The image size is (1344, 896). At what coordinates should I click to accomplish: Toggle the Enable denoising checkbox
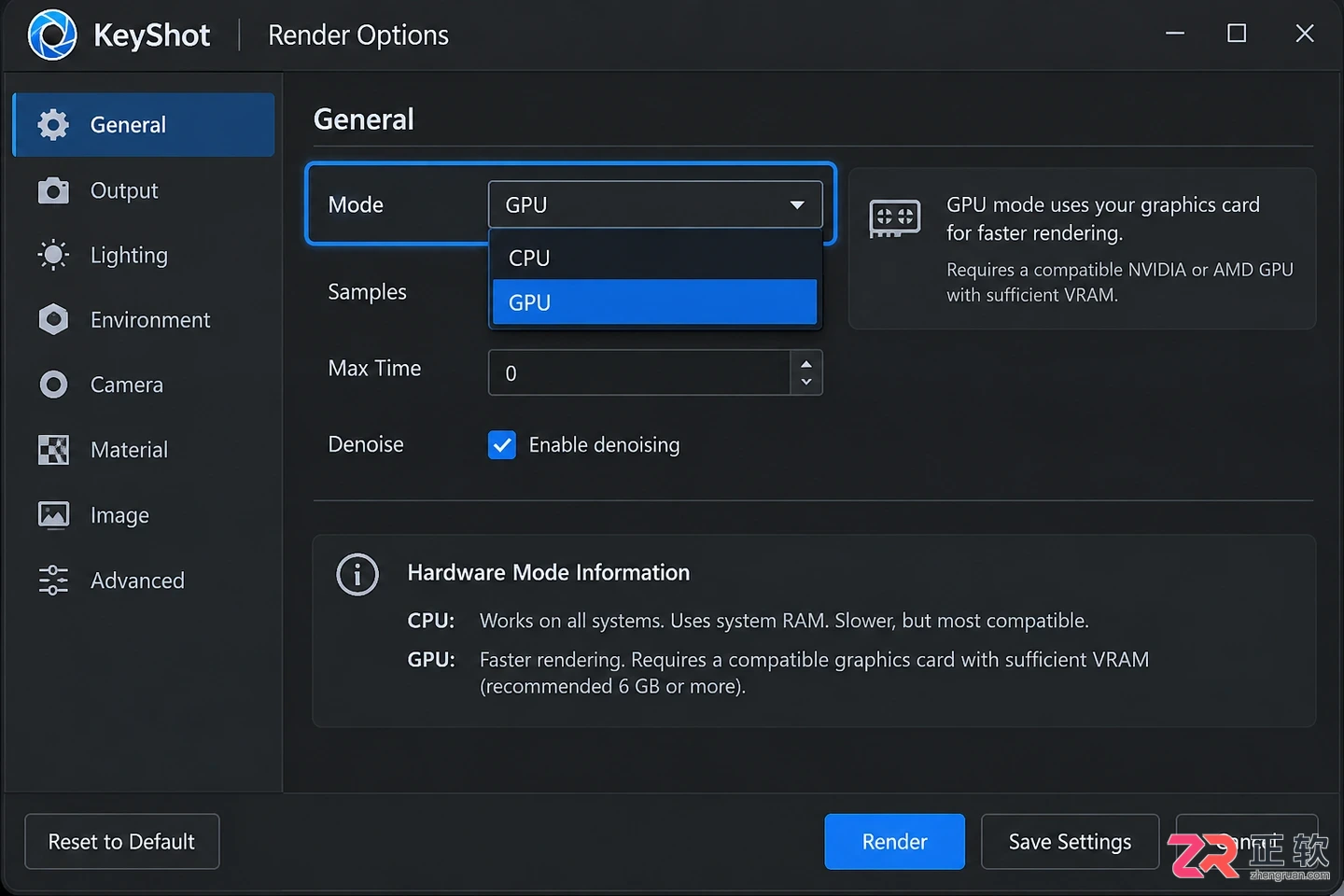click(502, 445)
